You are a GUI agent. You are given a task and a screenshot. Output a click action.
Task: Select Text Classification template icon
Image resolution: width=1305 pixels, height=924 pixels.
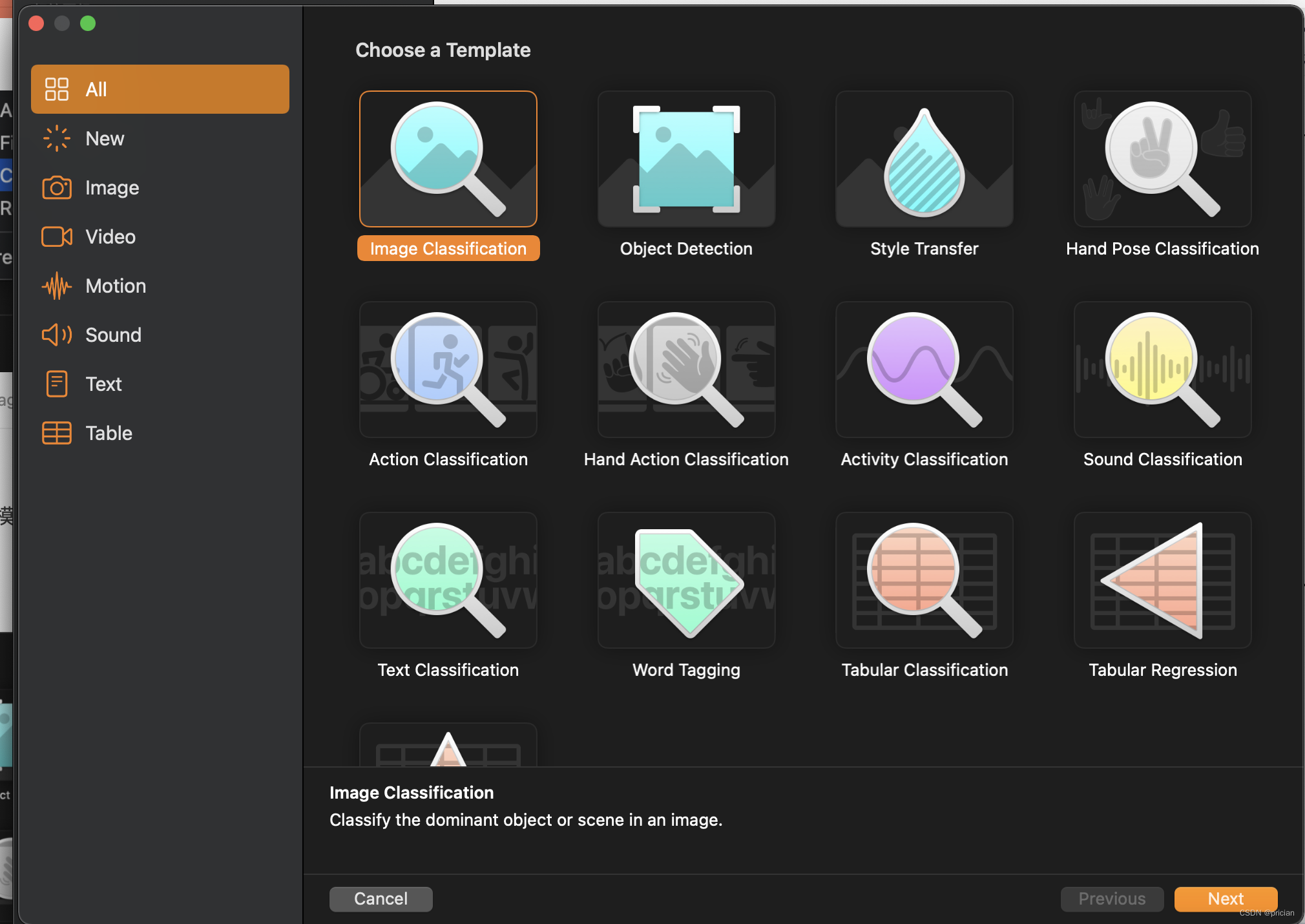[448, 580]
